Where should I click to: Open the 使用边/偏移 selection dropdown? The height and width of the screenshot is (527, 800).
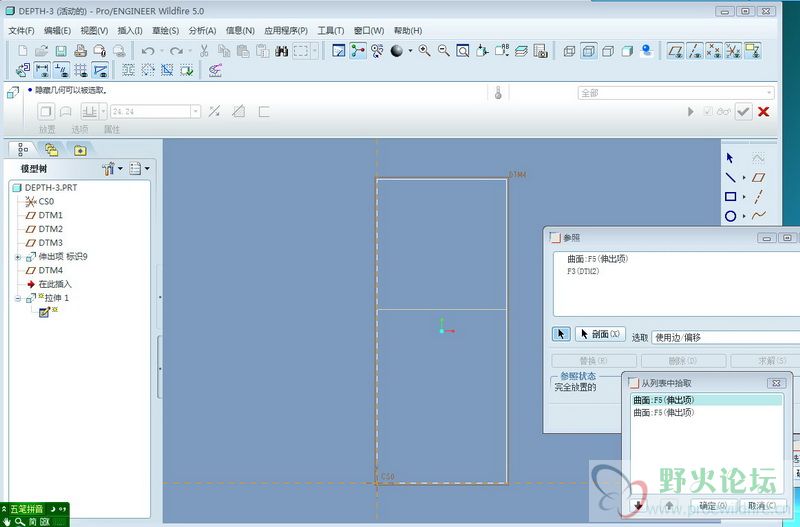coord(726,337)
